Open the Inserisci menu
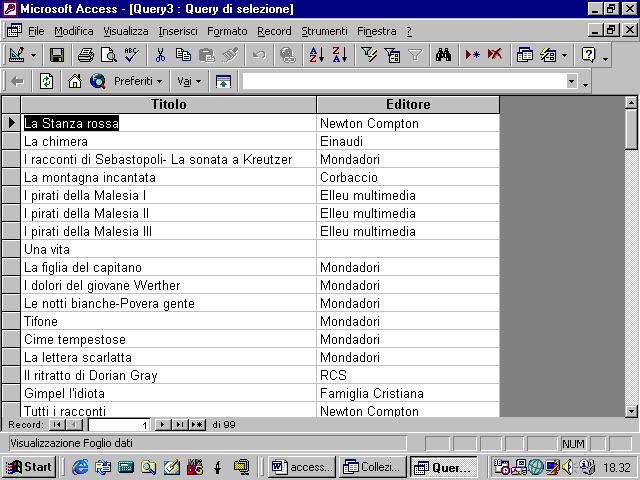 (178, 31)
